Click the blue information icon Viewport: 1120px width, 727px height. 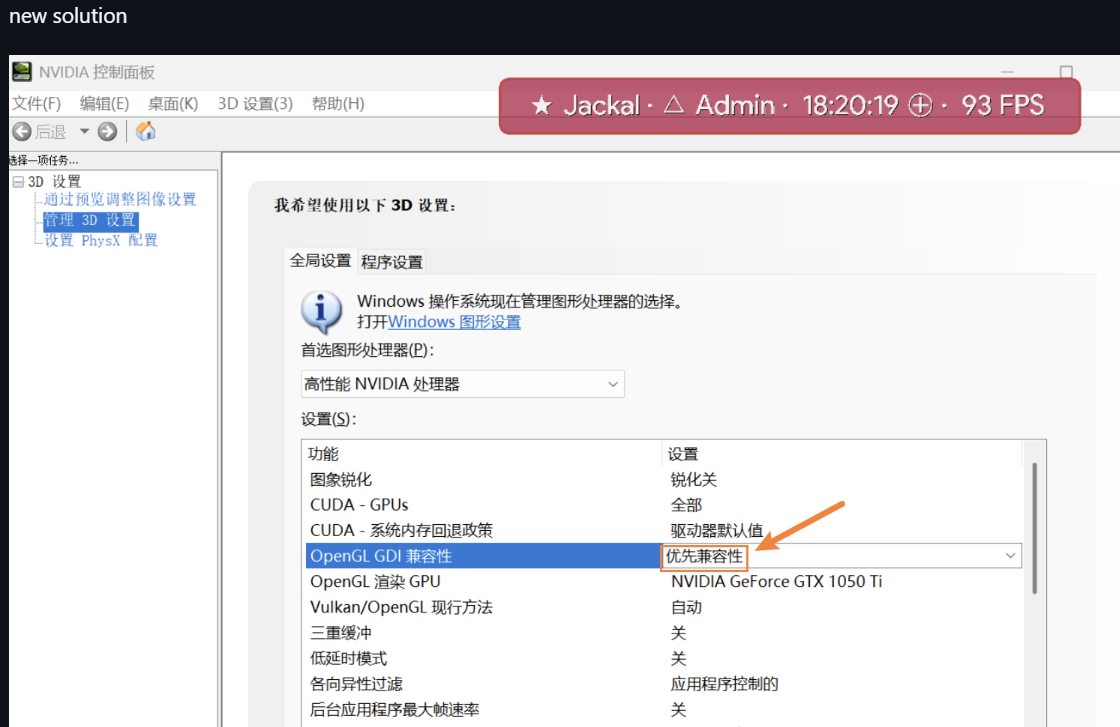click(x=321, y=312)
